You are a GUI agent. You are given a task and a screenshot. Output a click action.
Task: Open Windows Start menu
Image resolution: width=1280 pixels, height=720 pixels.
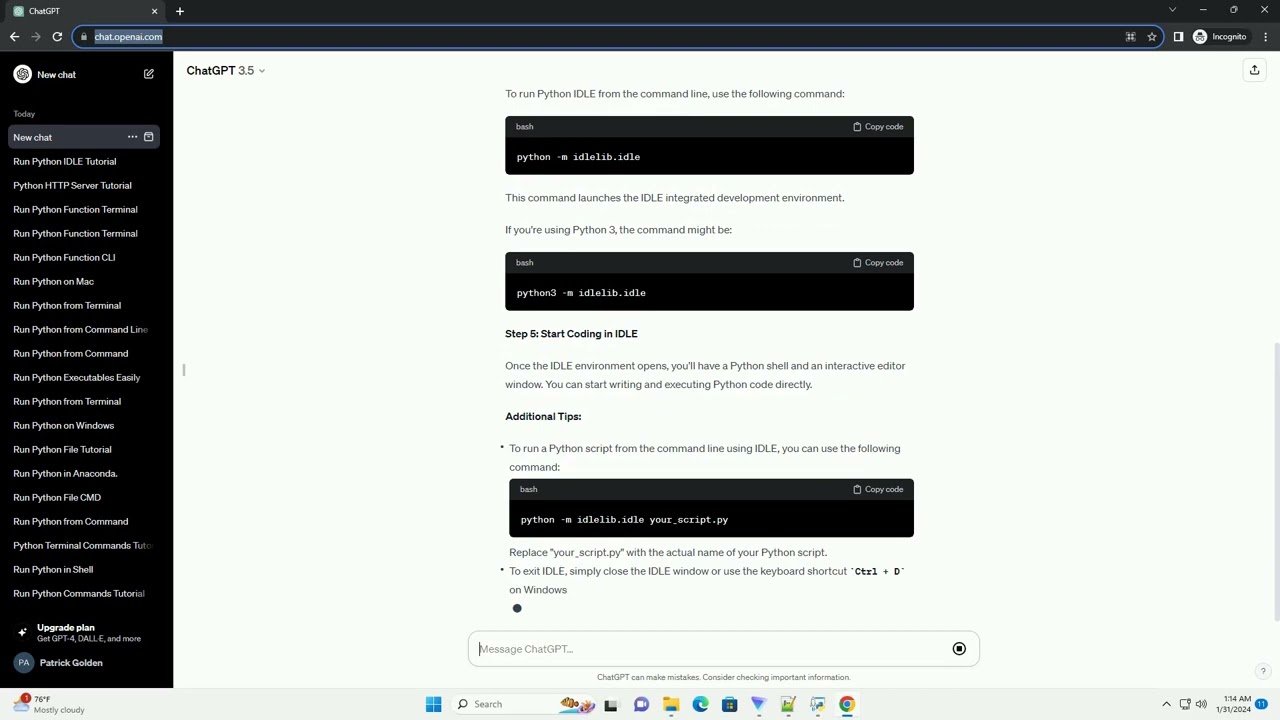[433, 704]
